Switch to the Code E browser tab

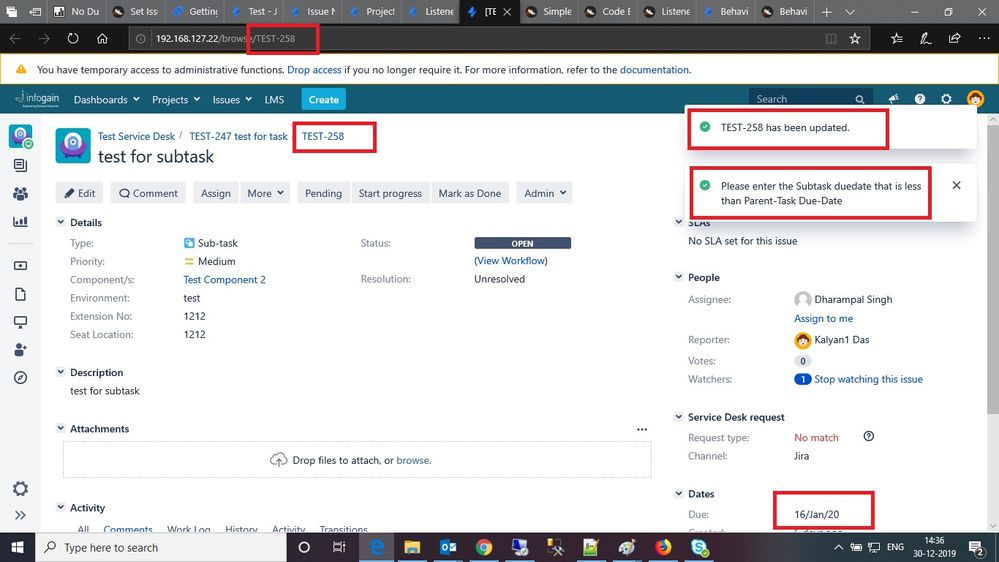(x=609, y=11)
